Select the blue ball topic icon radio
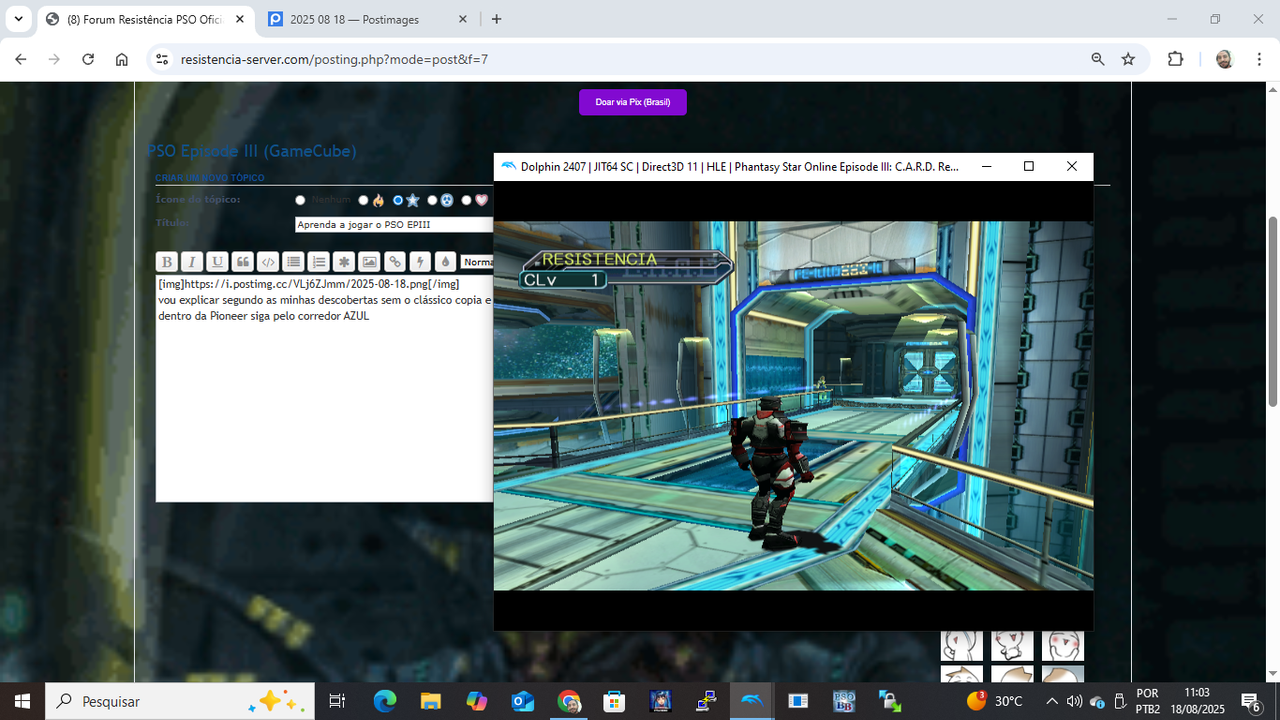Image resolution: width=1280 pixels, height=720 pixels. (x=432, y=200)
